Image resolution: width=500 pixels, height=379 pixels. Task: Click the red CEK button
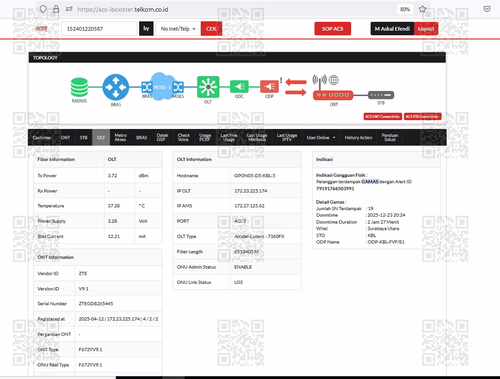click(211, 29)
